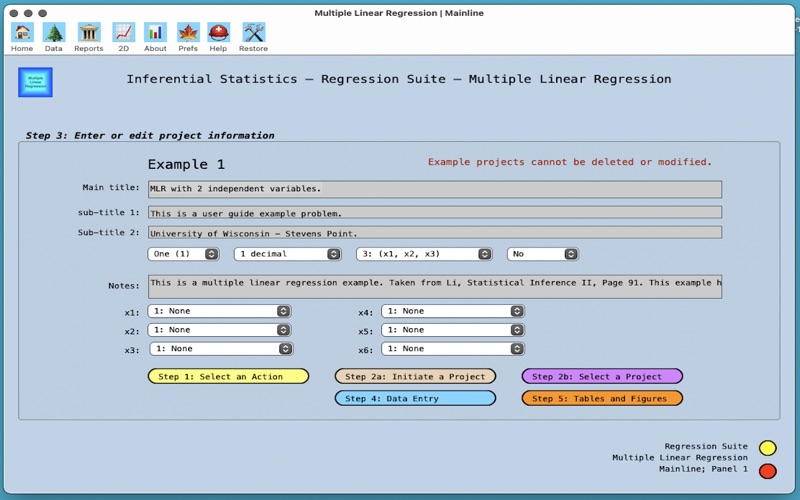Click the red "Example projects cannot be deleted" notice
800x500 pixels.
point(569,162)
